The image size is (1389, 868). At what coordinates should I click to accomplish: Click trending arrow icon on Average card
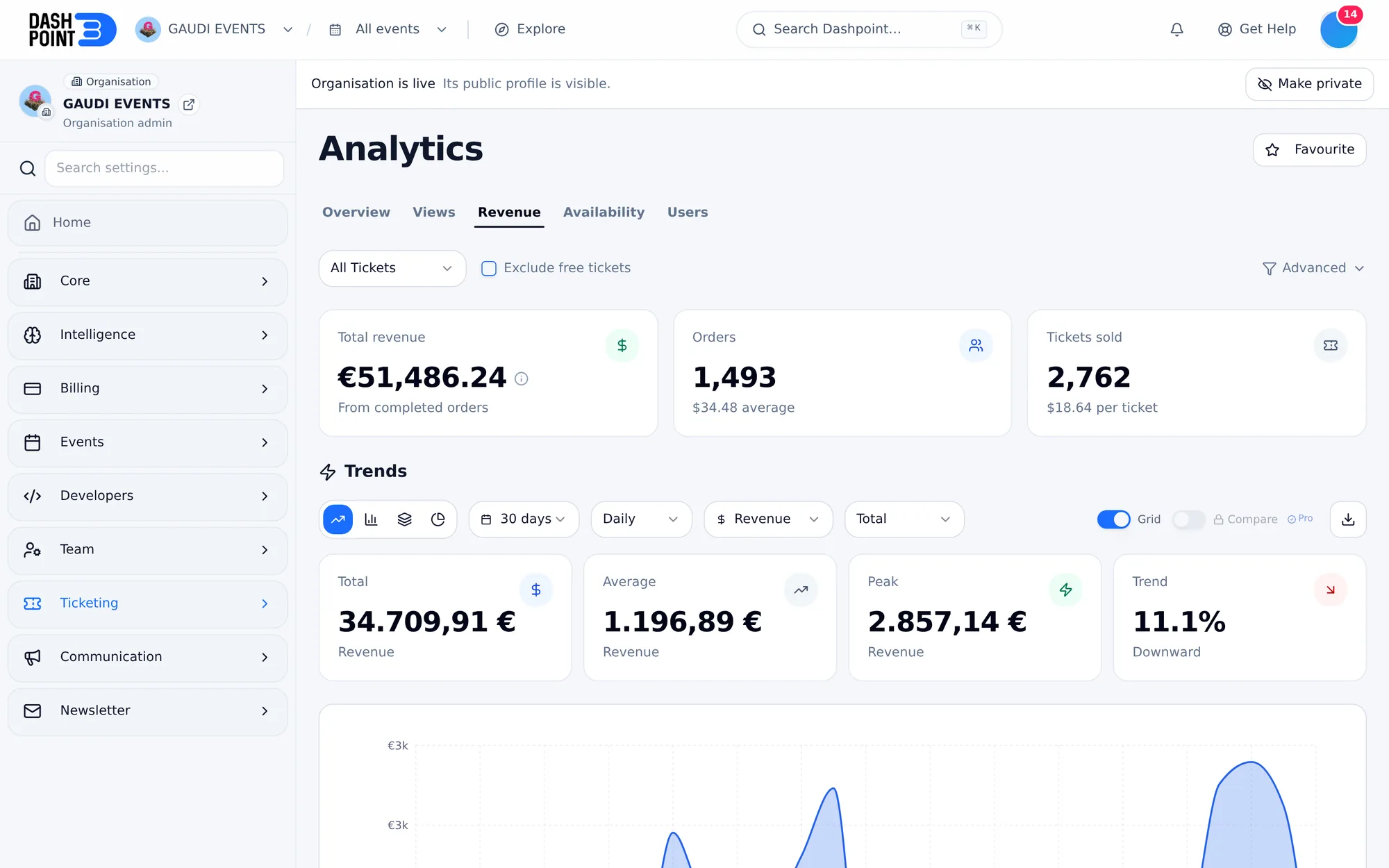(x=801, y=590)
